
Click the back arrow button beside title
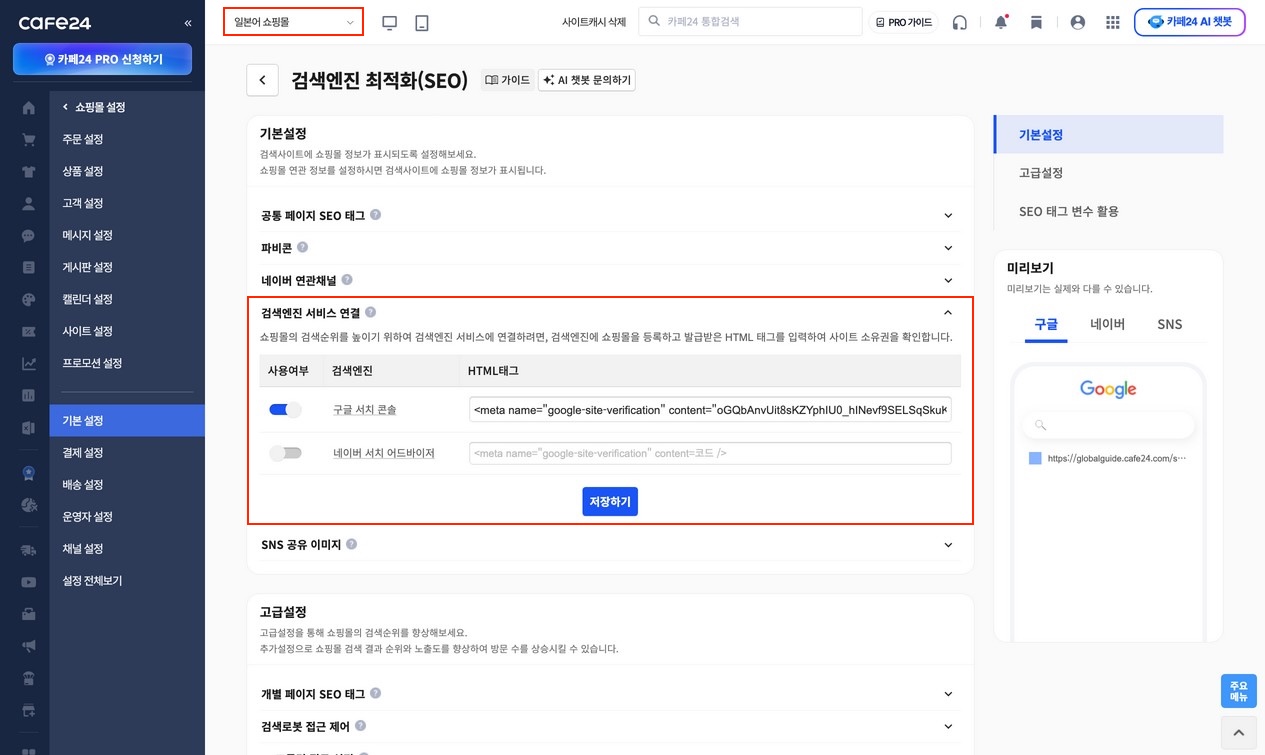point(262,80)
